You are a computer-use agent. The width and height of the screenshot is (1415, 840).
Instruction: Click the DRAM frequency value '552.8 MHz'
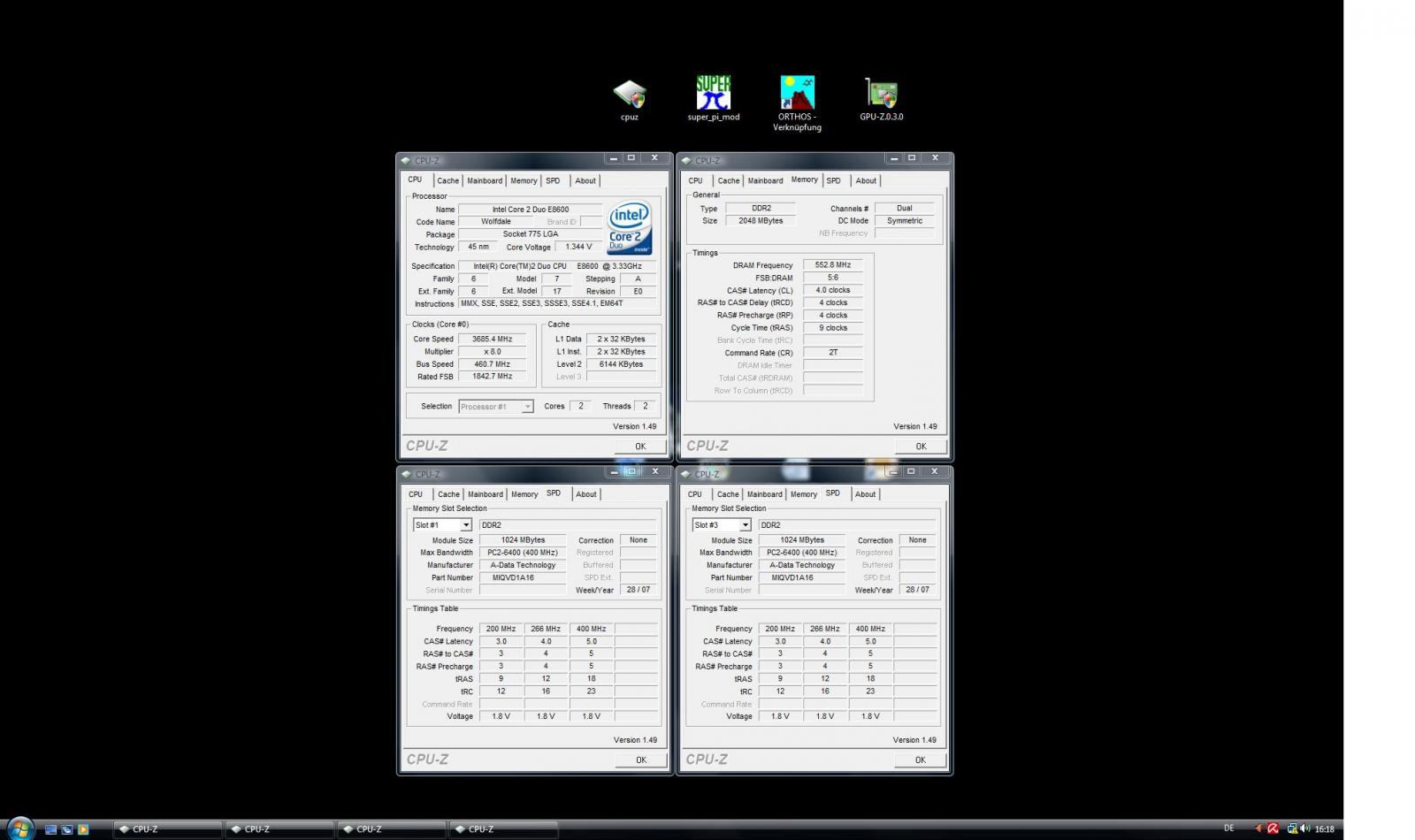833,265
